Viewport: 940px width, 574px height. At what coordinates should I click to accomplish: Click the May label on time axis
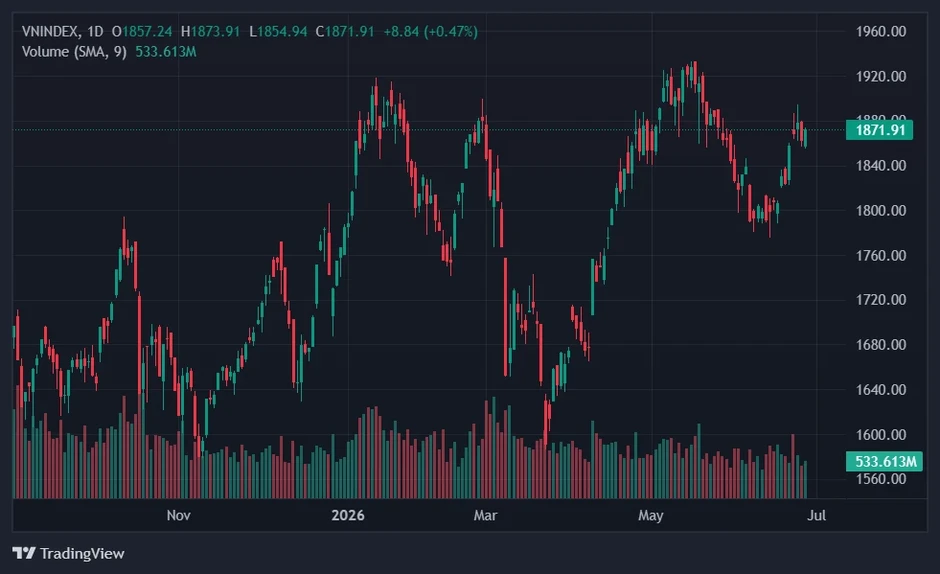pos(650,516)
